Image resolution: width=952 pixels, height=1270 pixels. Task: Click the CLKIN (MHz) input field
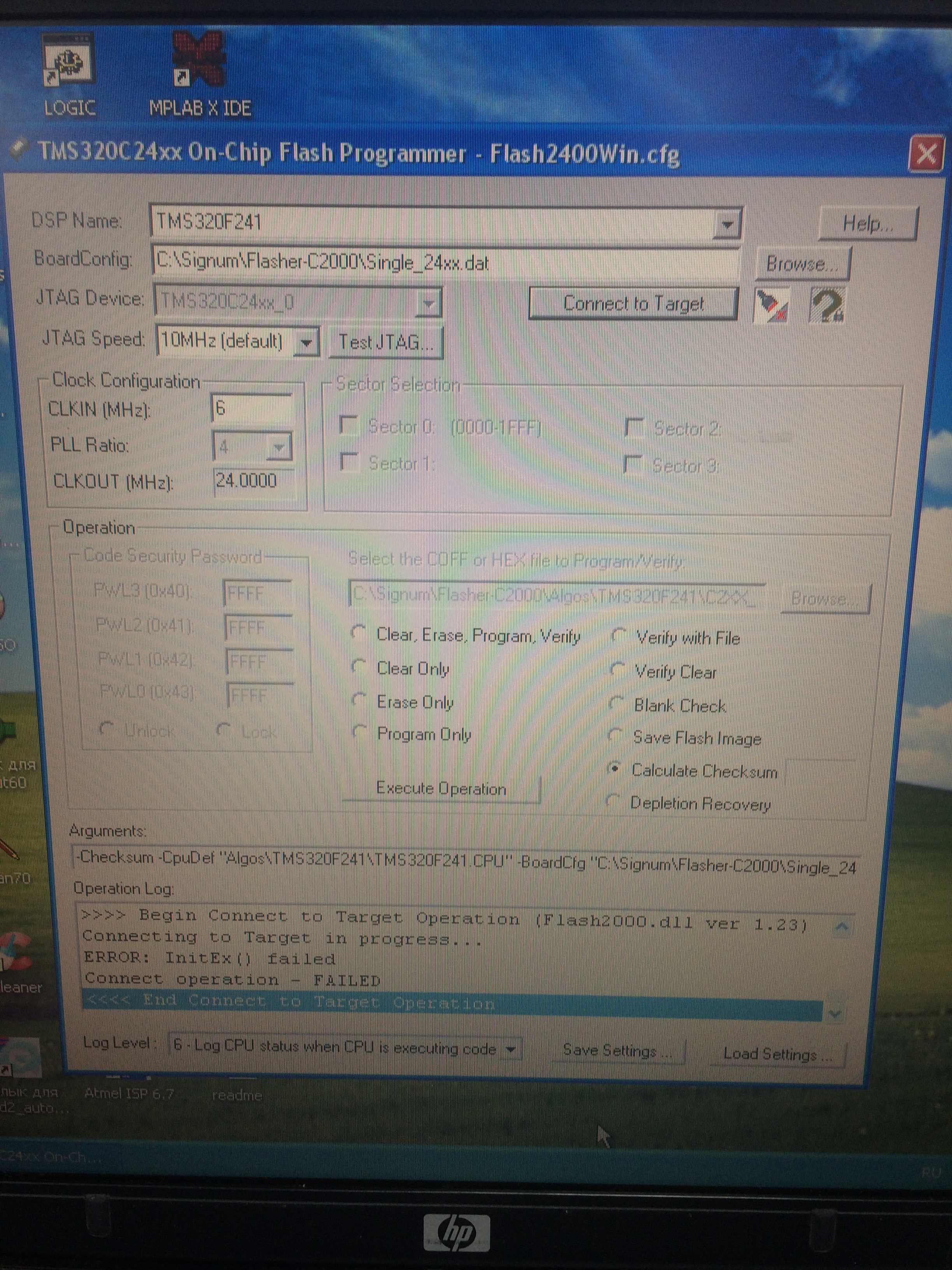coord(252,409)
